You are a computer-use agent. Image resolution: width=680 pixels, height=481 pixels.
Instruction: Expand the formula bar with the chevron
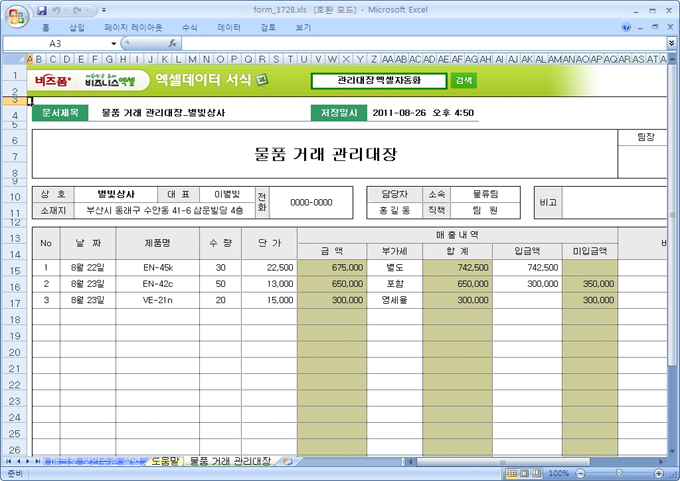(671, 44)
